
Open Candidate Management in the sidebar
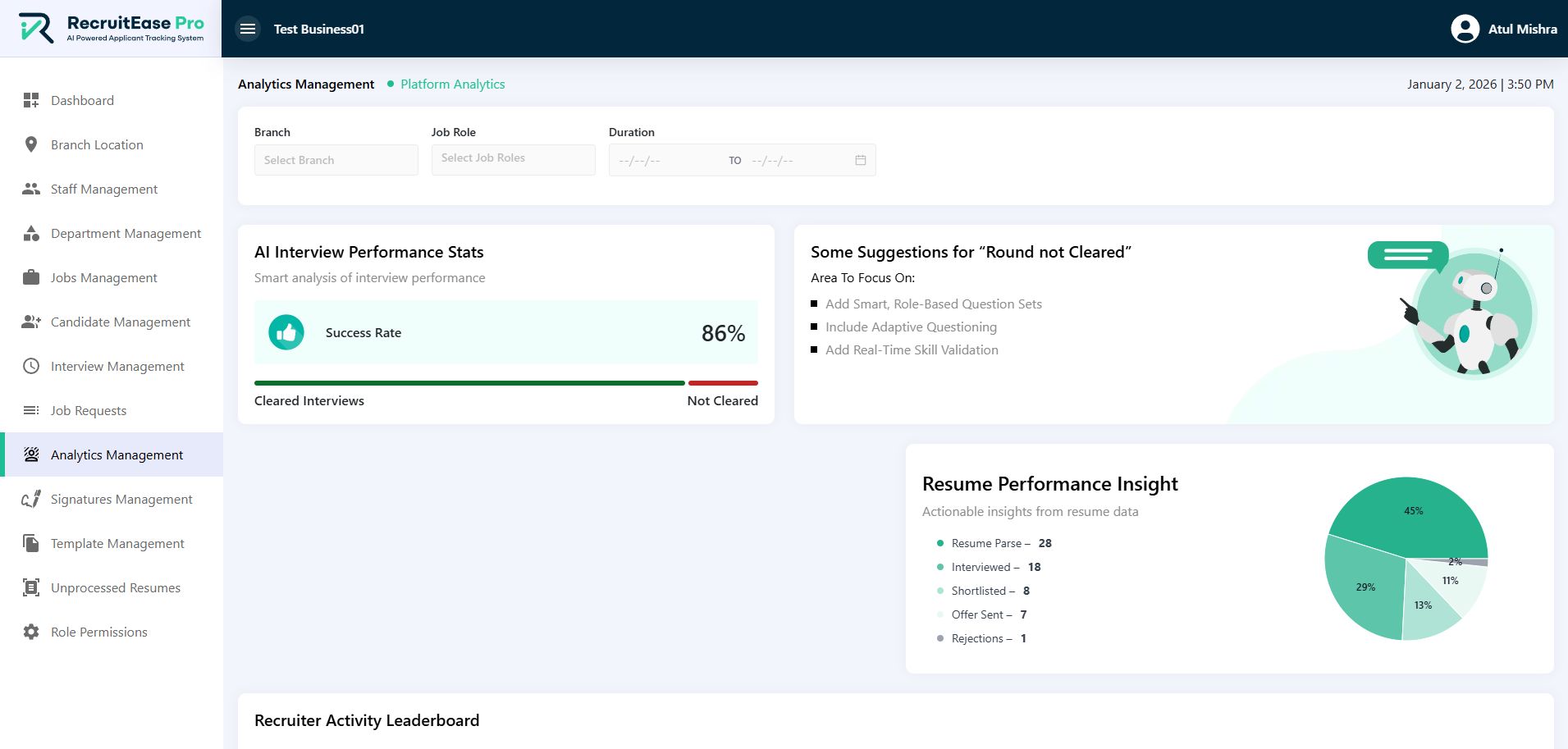pos(120,322)
